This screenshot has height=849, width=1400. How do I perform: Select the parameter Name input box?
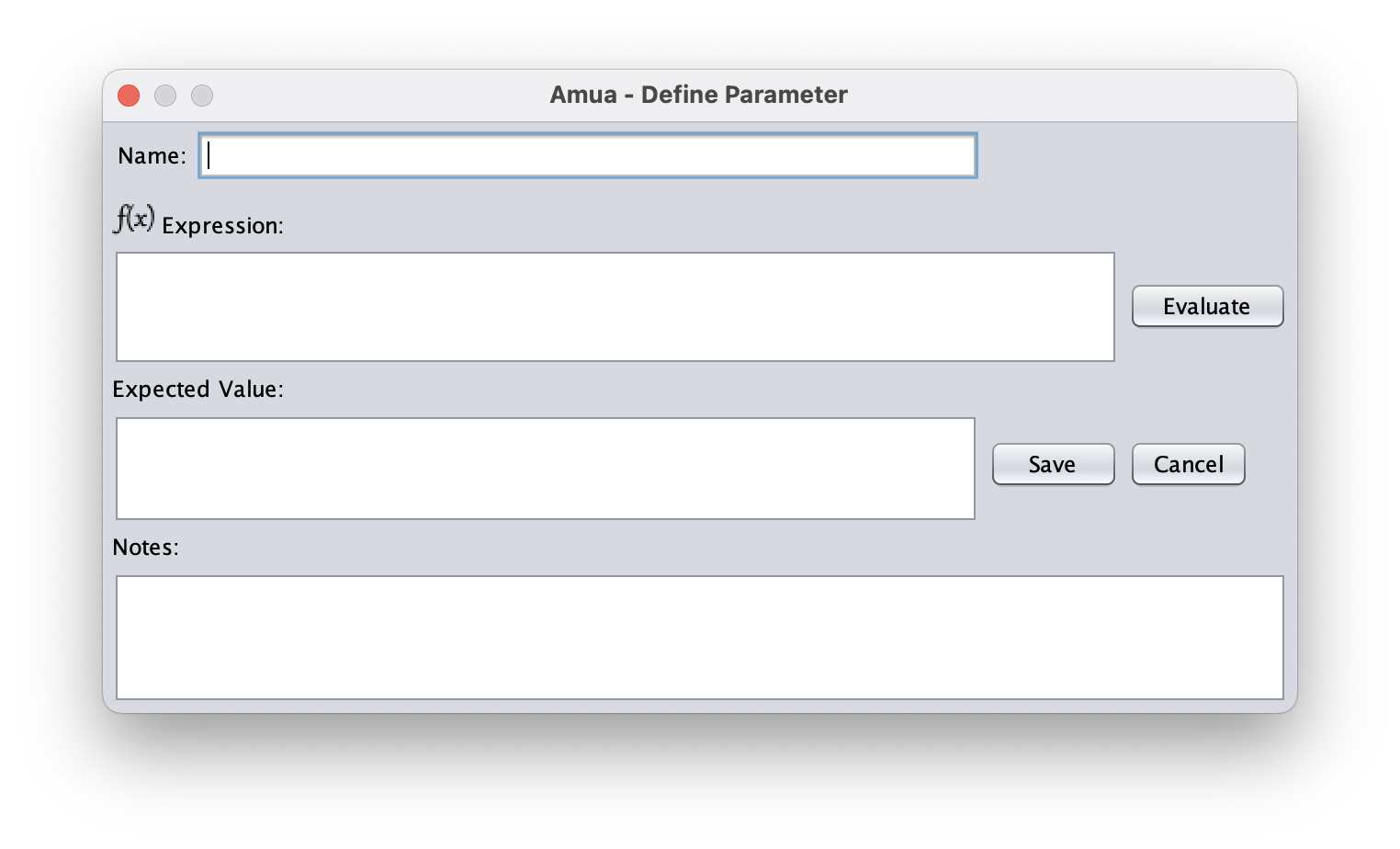tap(588, 155)
